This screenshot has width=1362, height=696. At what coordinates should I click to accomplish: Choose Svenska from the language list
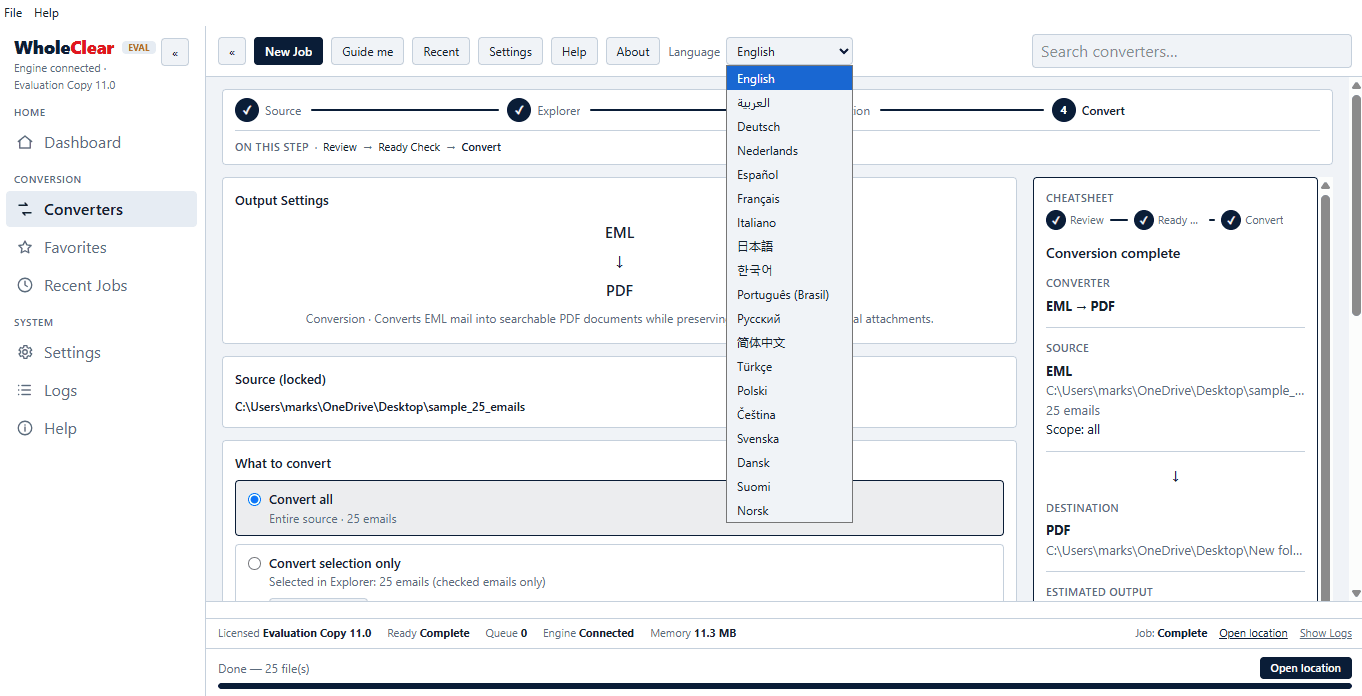pyautogui.click(x=789, y=439)
